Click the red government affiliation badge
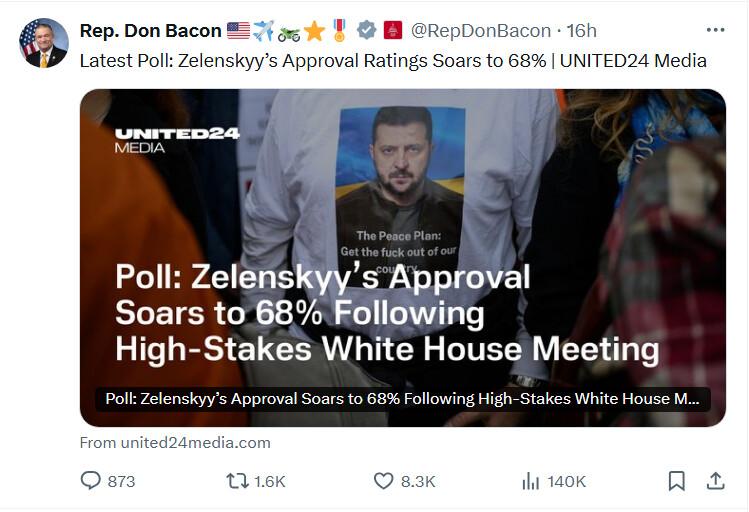Screen dimensions: 749x512 393,31
